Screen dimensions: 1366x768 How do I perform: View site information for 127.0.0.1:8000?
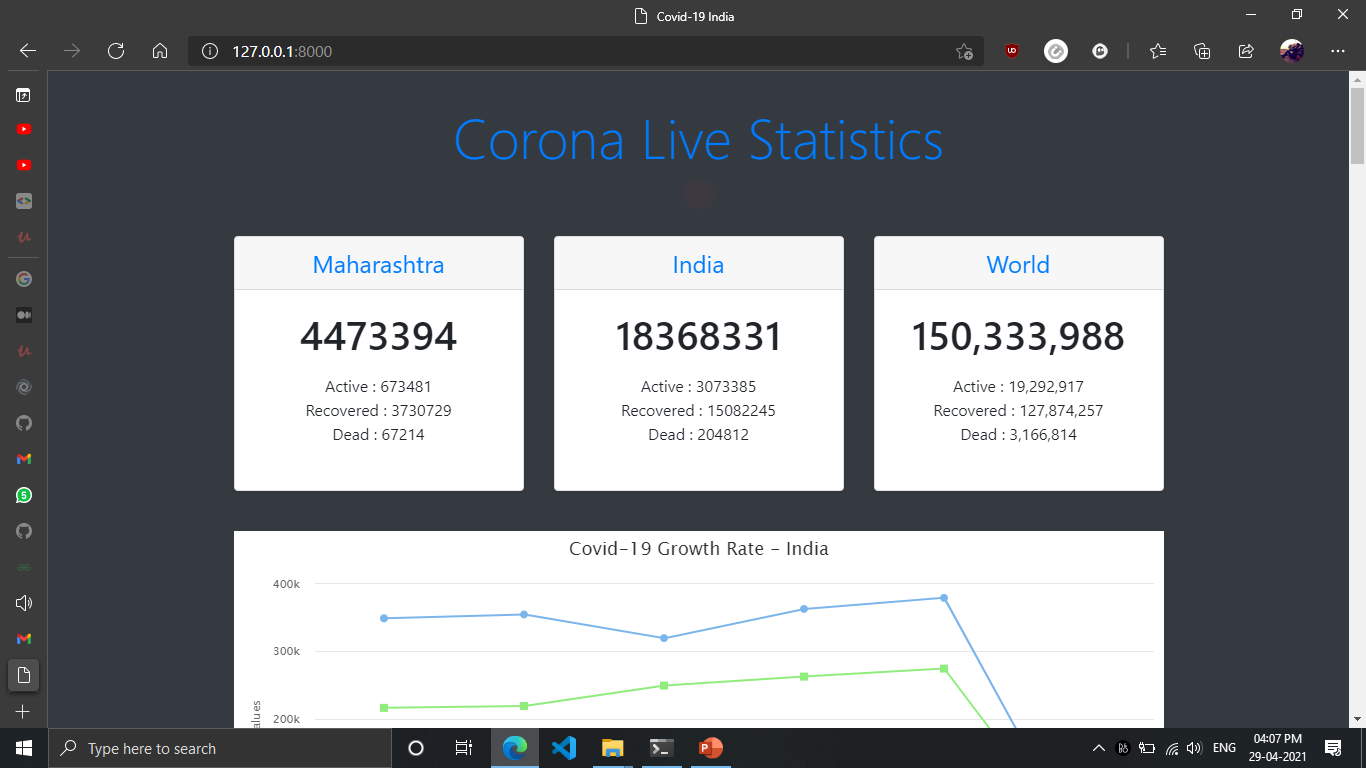click(207, 51)
